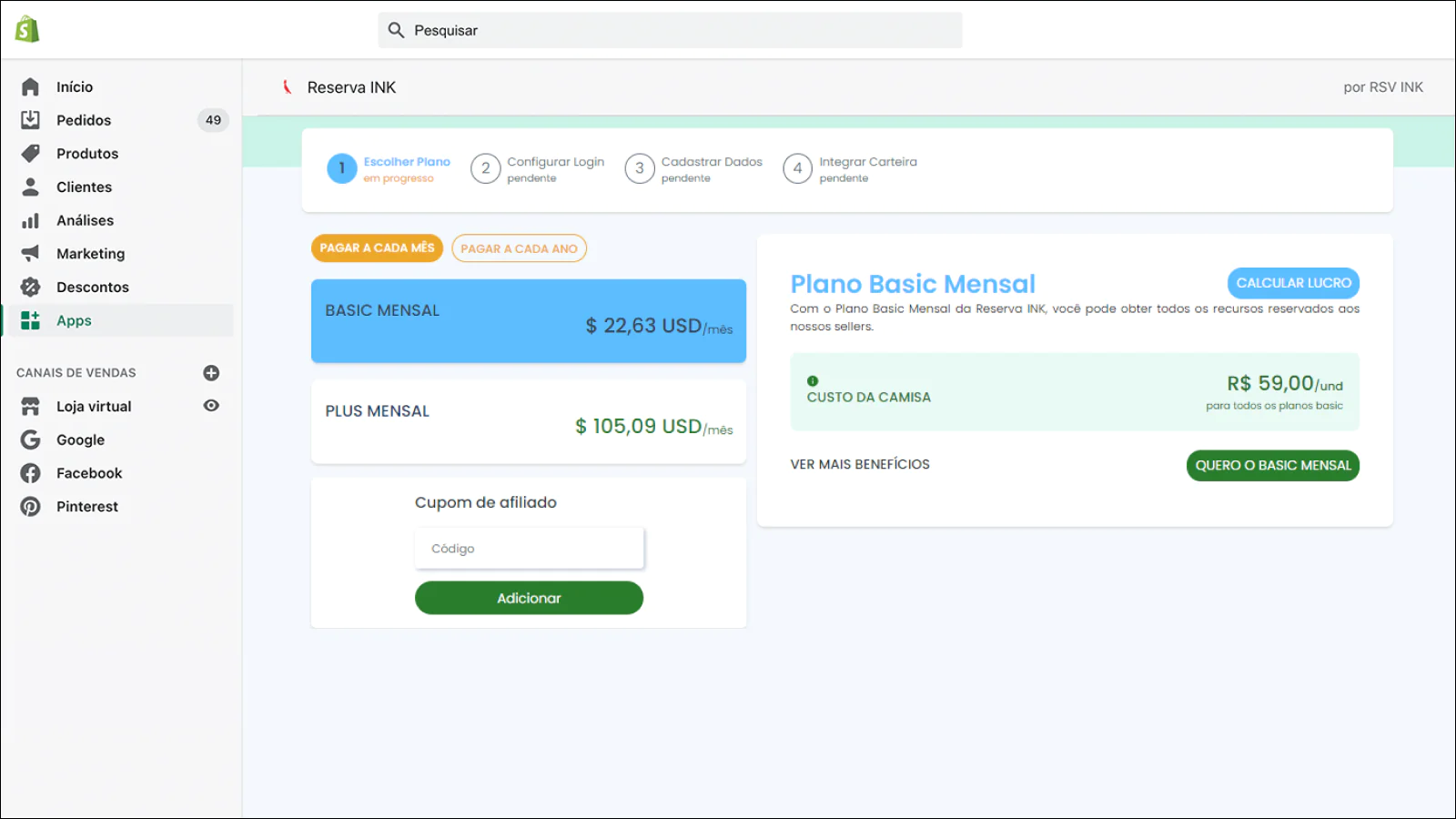
Task: Click the Clientes person icon
Action: pyautogui.click(x=30, y=187)
